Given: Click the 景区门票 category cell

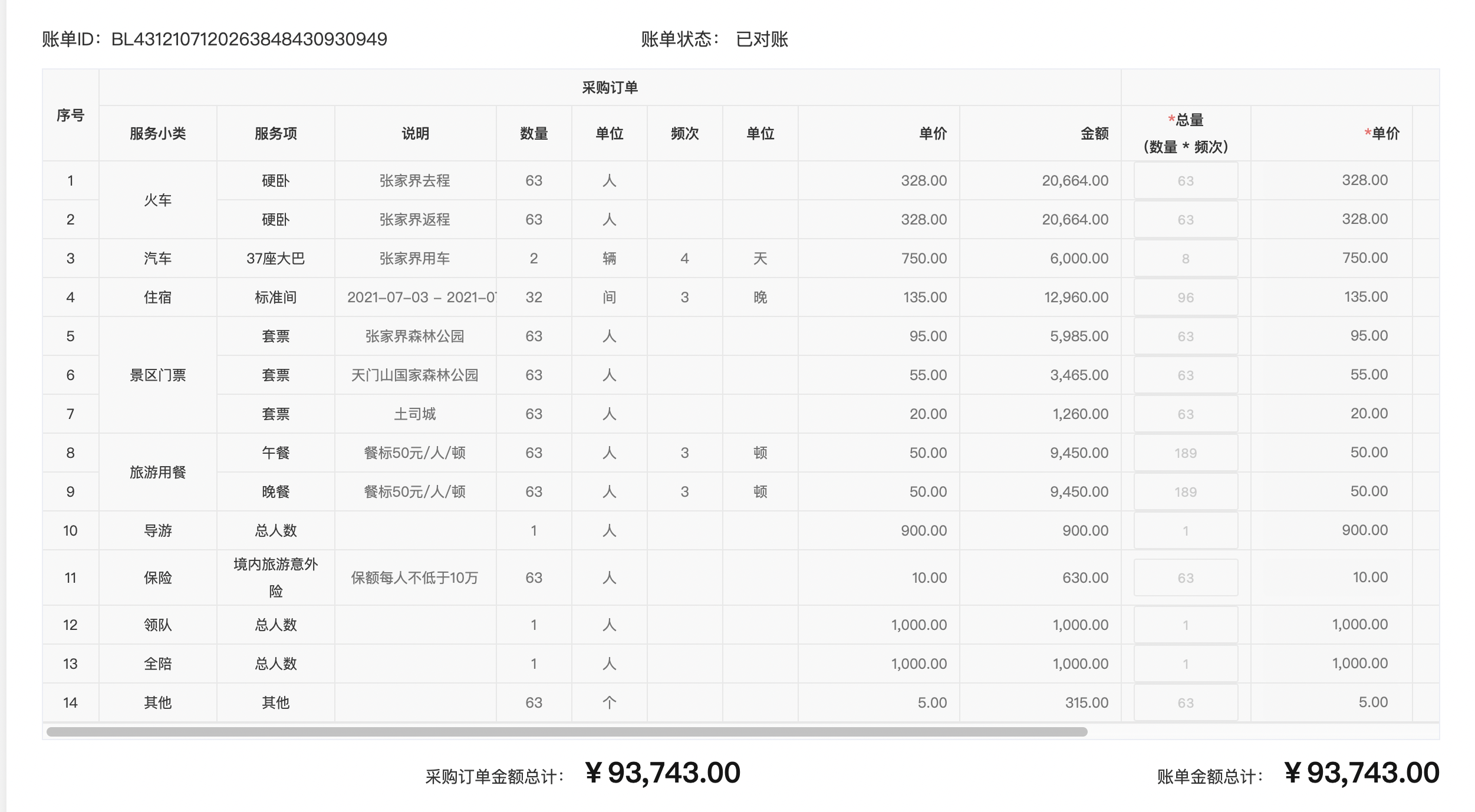Looking at the screenshot, I should [157, 375].
